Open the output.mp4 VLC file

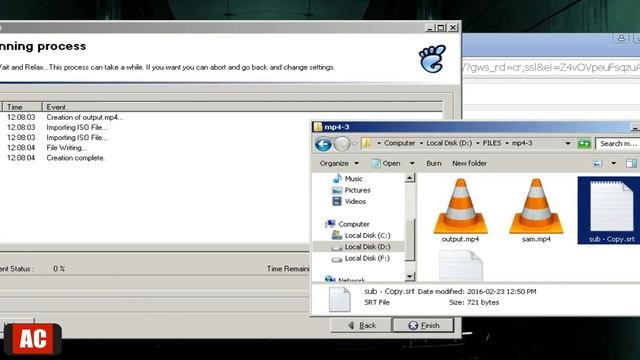pos(460,211)
